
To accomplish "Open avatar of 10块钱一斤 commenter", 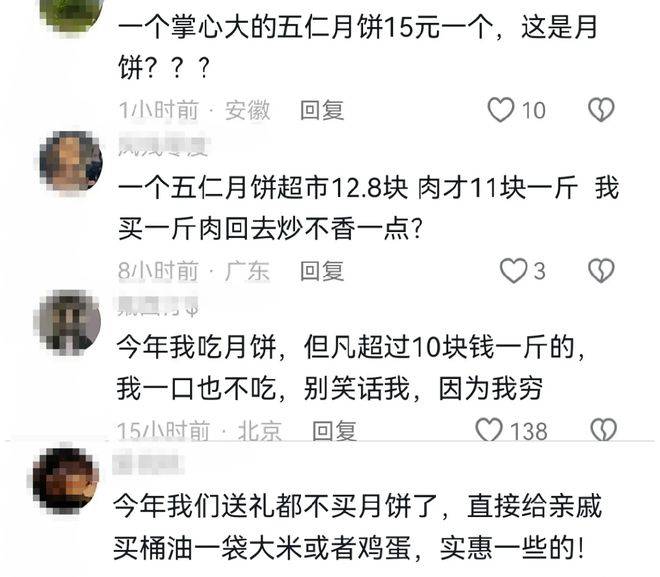I will point(67,322).
